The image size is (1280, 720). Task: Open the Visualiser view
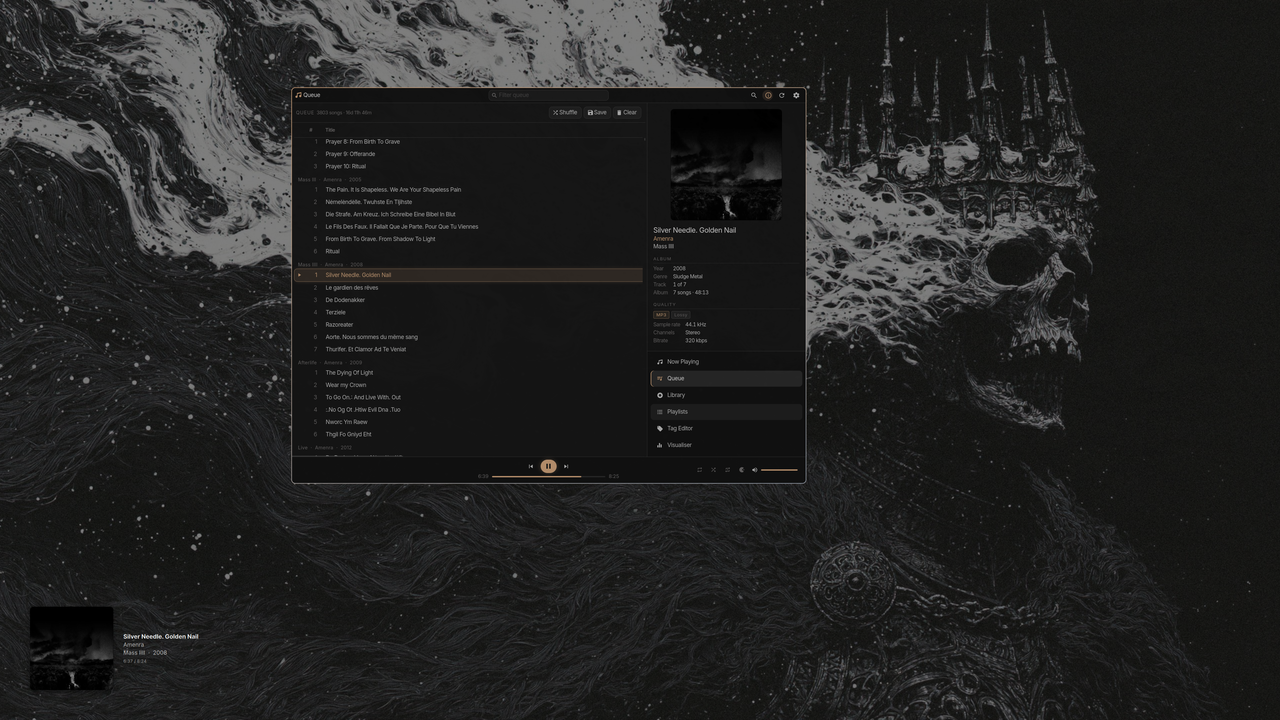pos(726,445)
